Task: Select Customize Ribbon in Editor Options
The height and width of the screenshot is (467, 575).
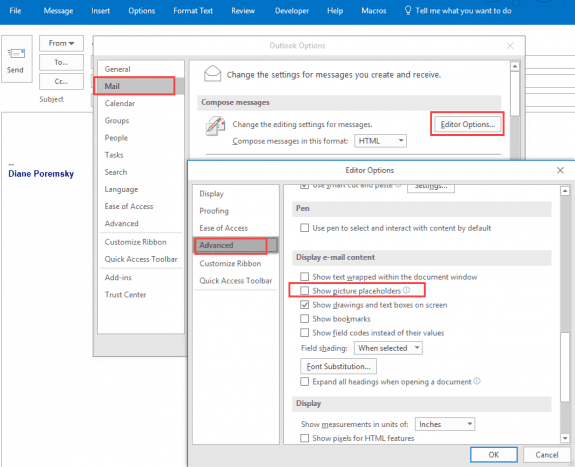Action: pos(236,263)
